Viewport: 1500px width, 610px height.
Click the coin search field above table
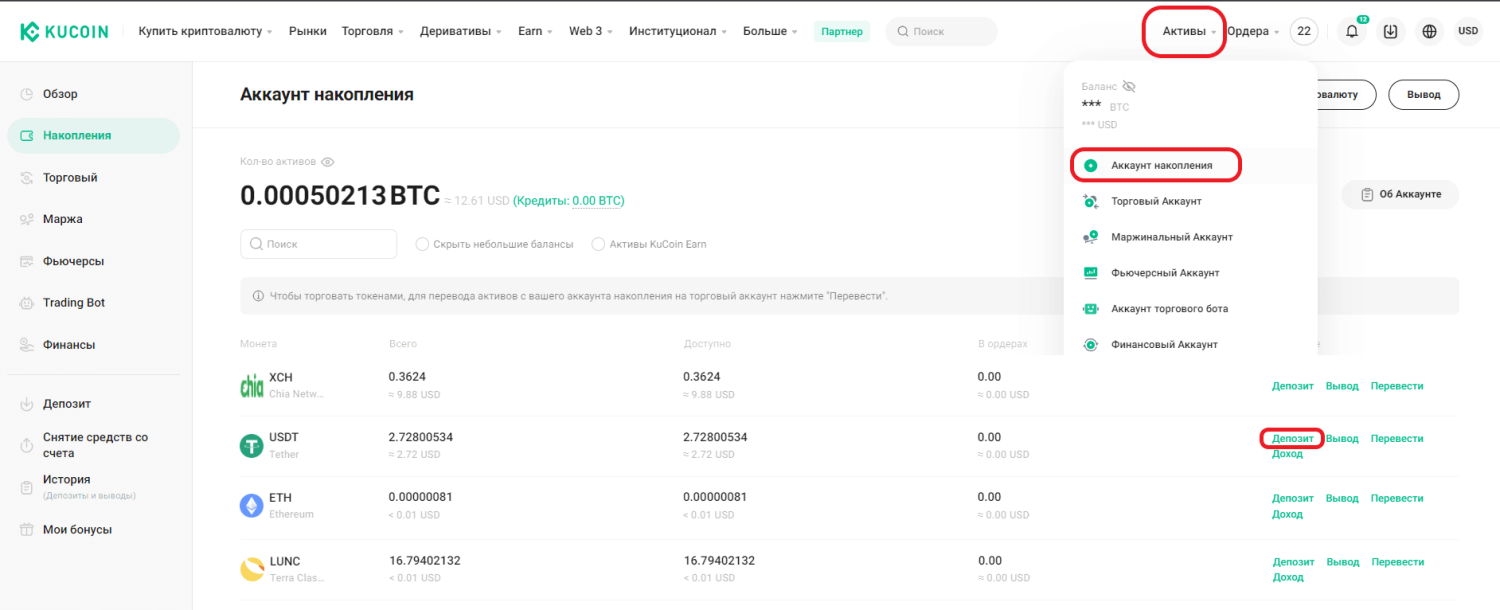319,244
